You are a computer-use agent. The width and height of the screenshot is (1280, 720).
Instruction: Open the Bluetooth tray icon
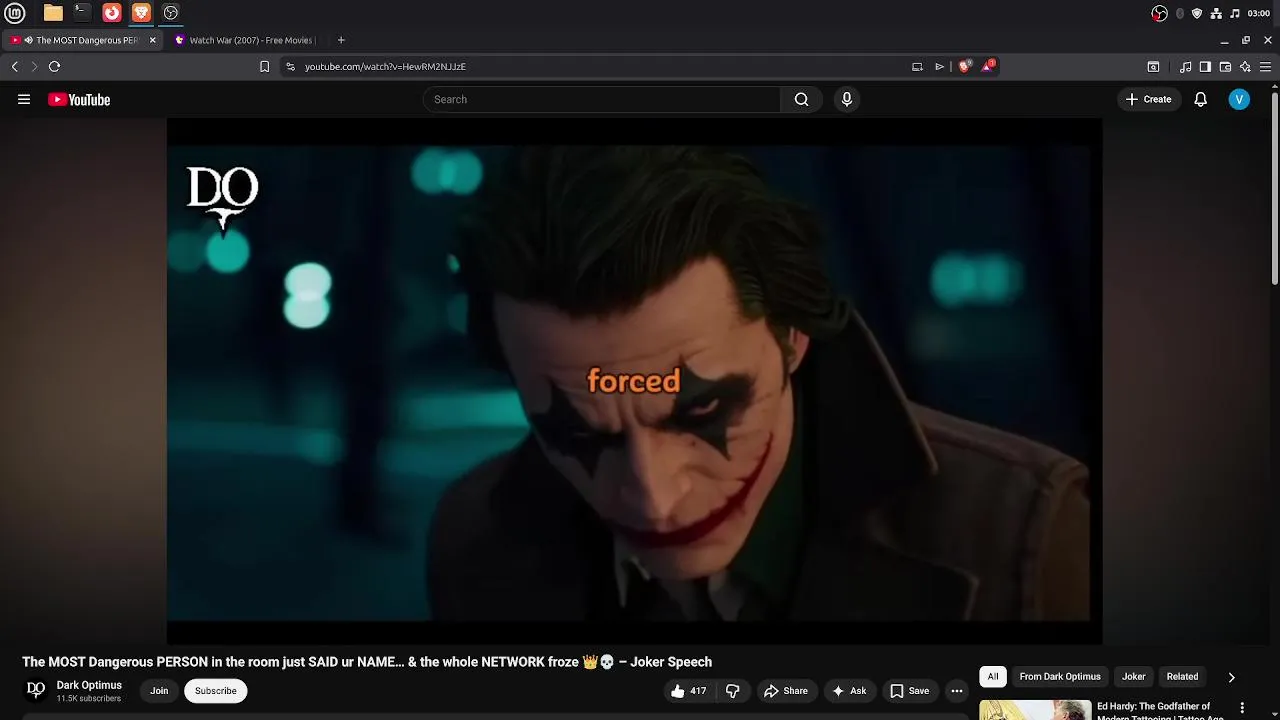pyautogui.click(x=1180, y=13)
